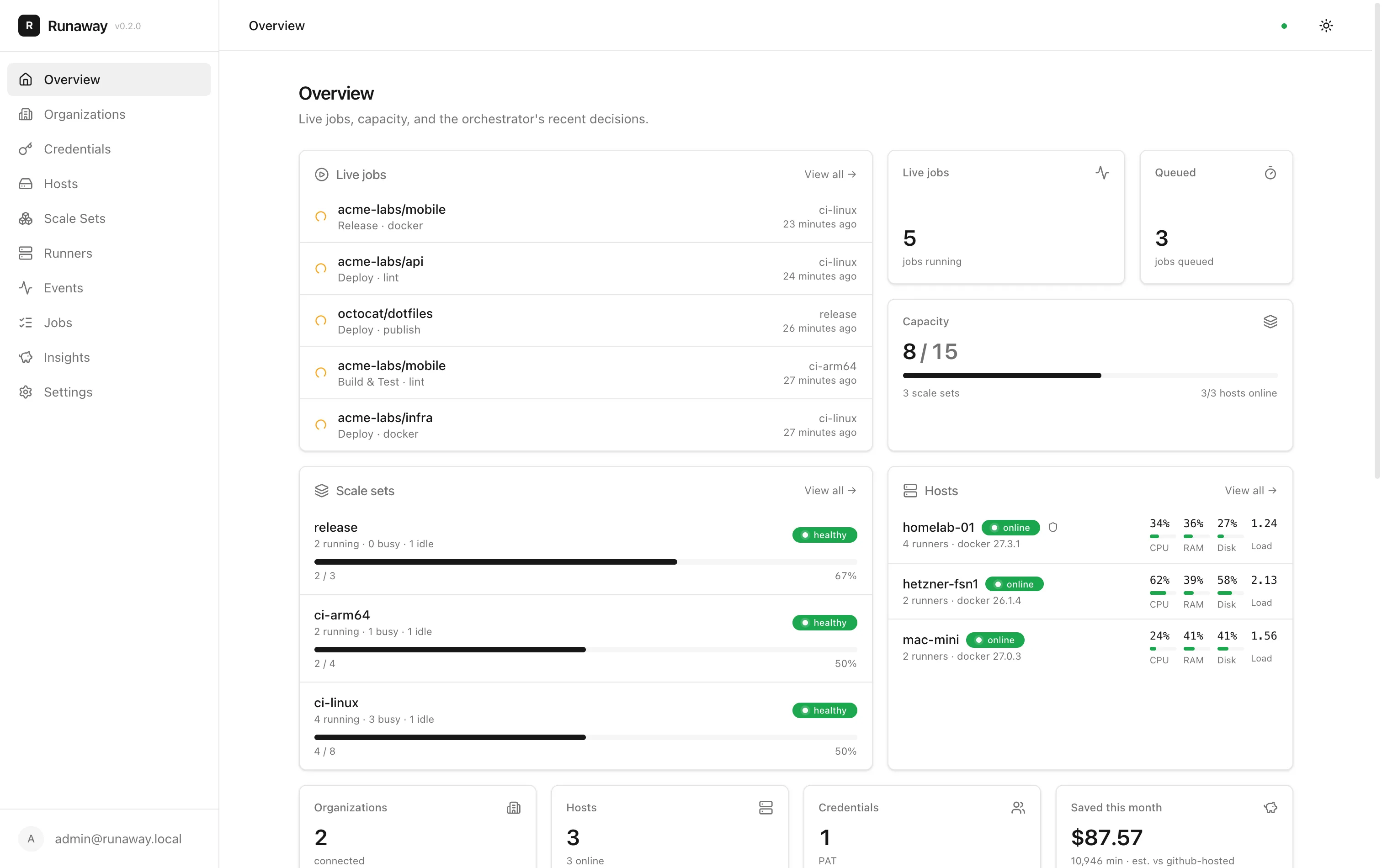Open the acme-labs/infra job row

coord(585,425)
